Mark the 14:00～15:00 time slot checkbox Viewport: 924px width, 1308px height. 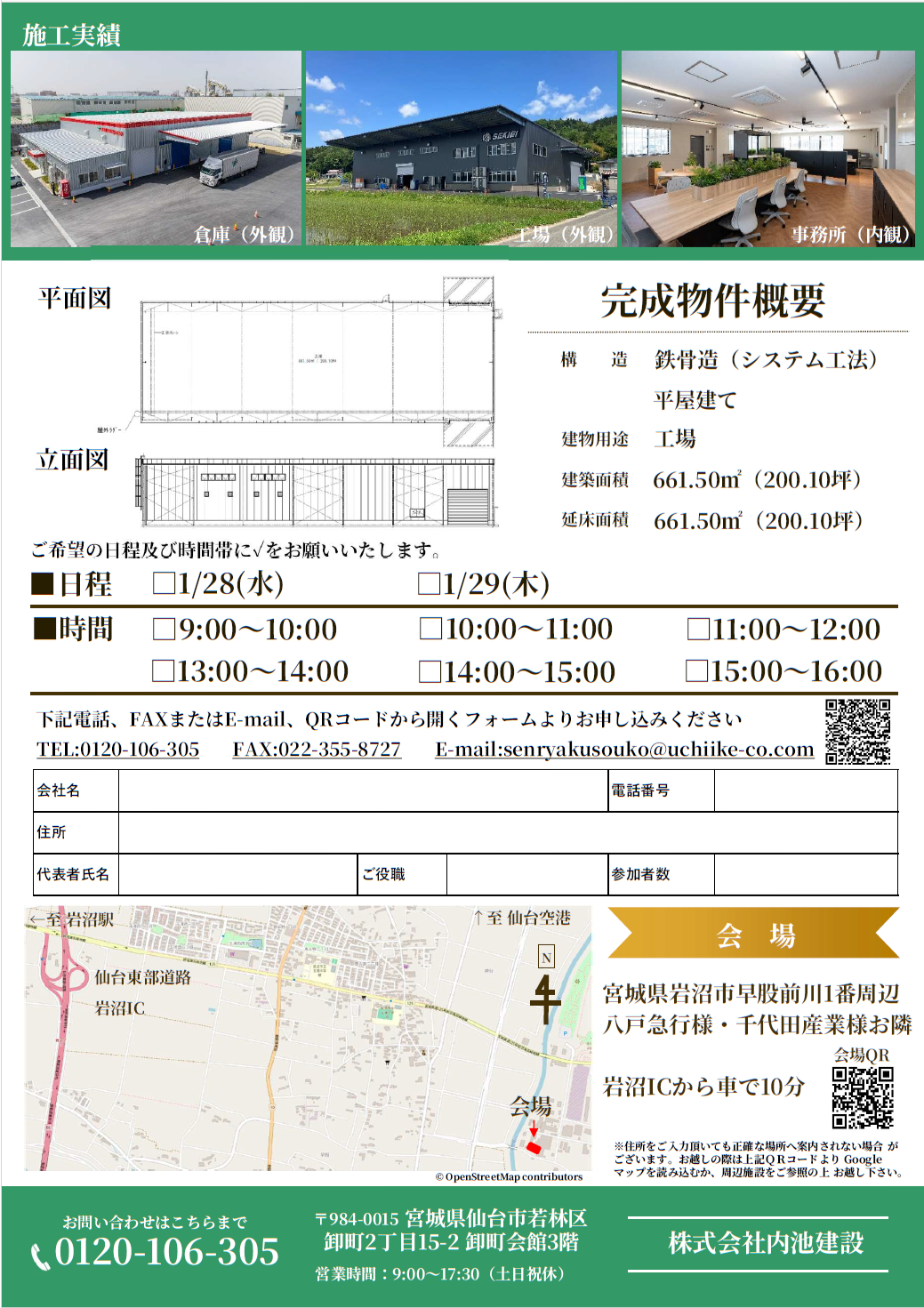click(430, 671)
